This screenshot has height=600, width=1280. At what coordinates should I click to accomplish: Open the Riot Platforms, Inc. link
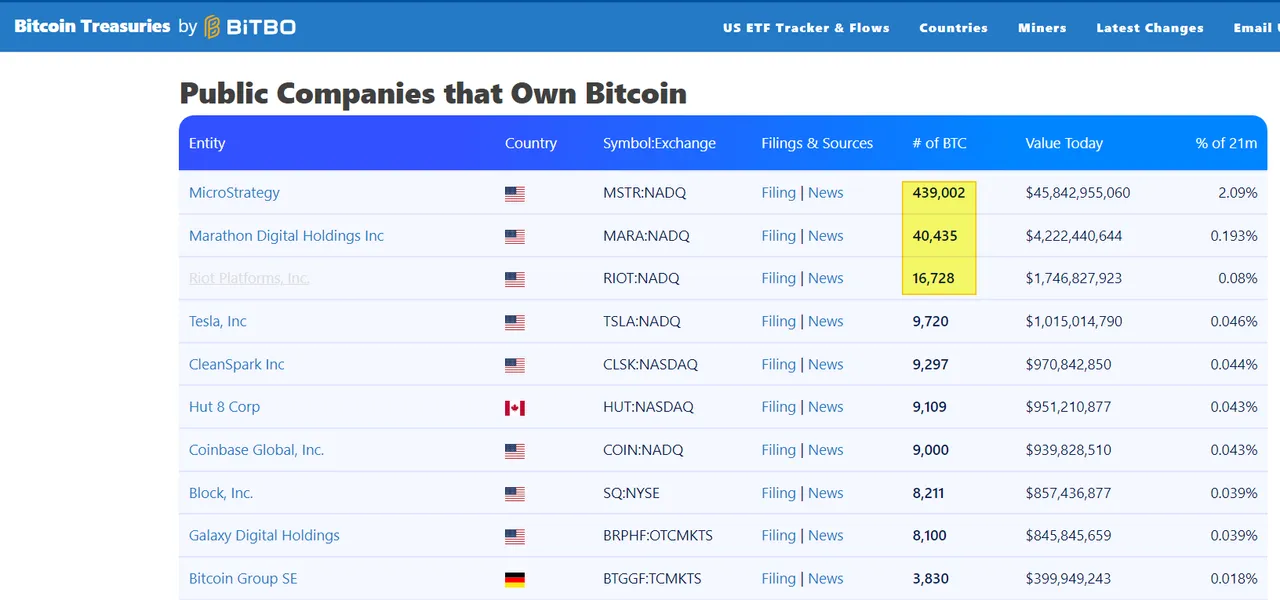[249, 278]
